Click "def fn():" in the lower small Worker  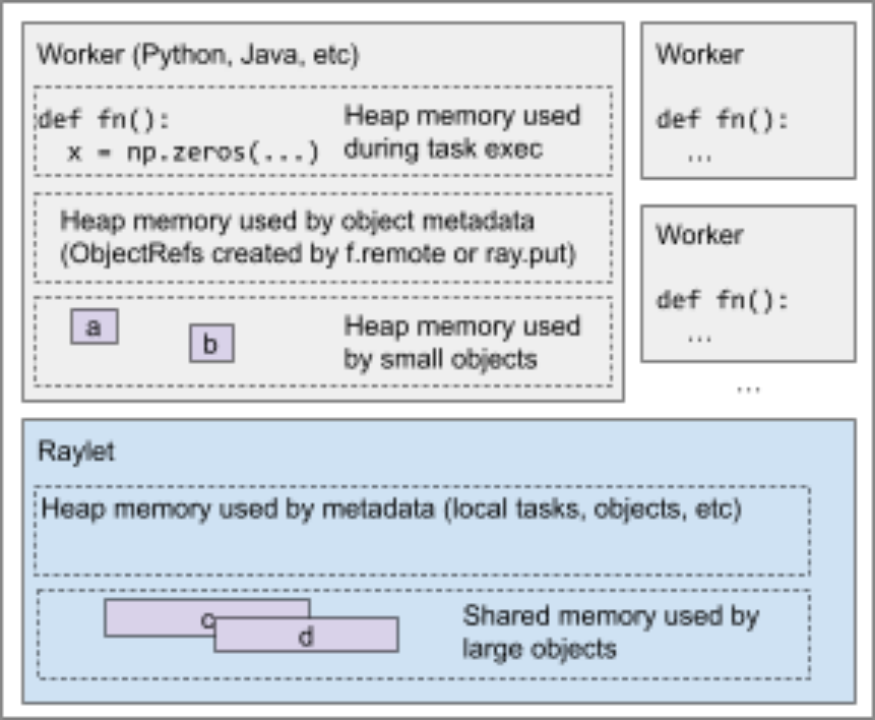click(722, 300)
